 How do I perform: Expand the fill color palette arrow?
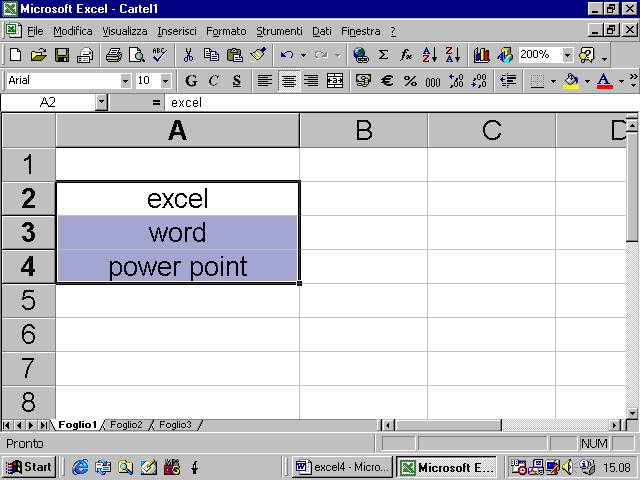587,81
